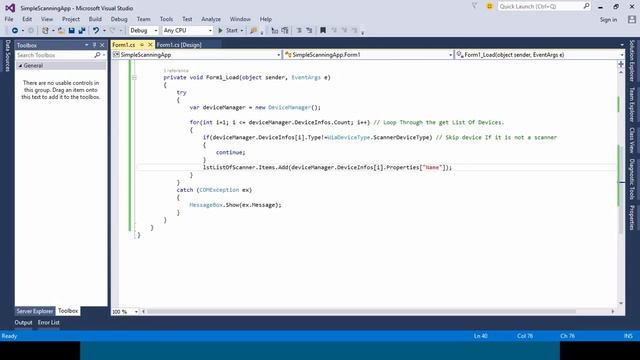Click the editor split window handle icon

(x=621, y=64)
